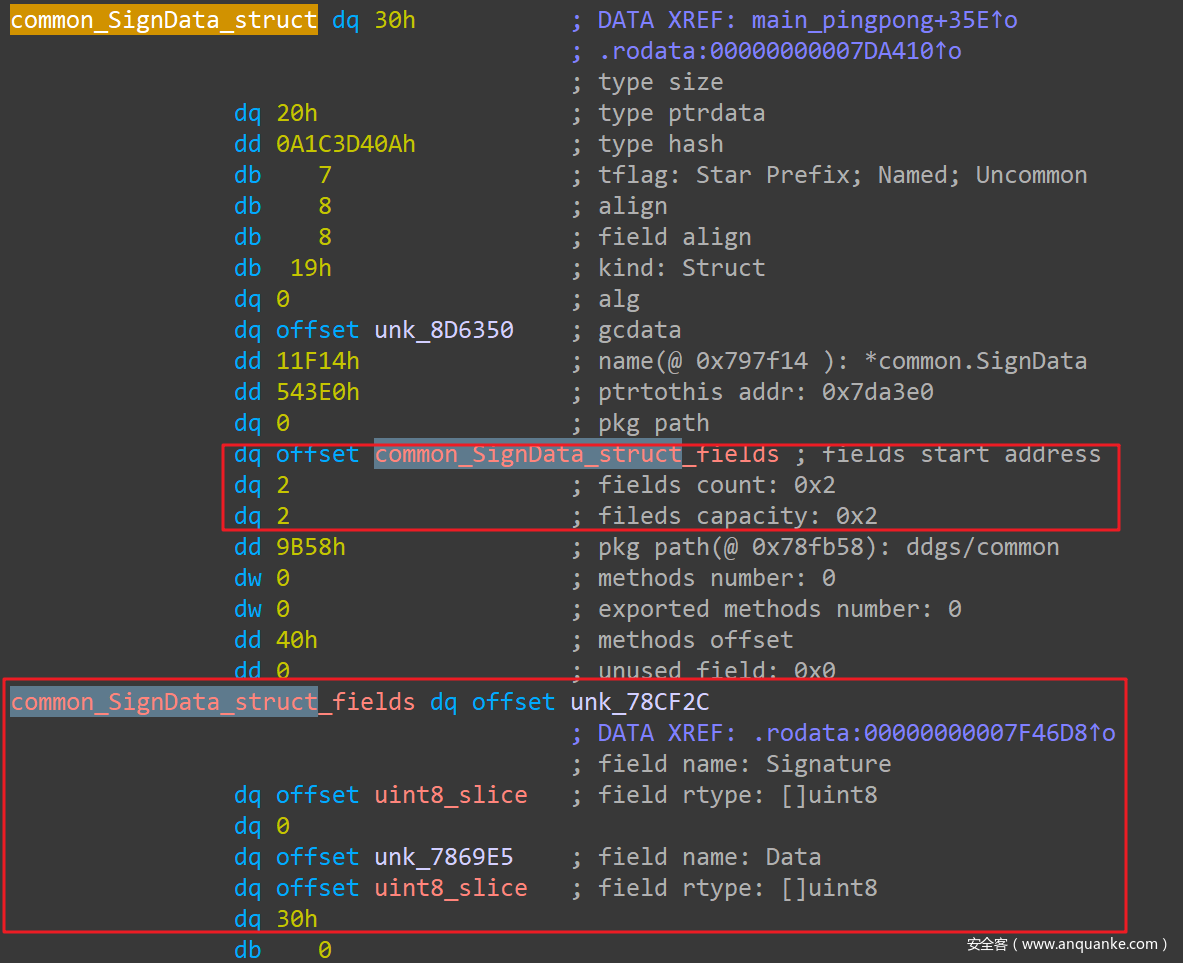Click the common_SignData_struct_fields label definition
Viewport: 1183px width, 963px height.
pos(212,702)
